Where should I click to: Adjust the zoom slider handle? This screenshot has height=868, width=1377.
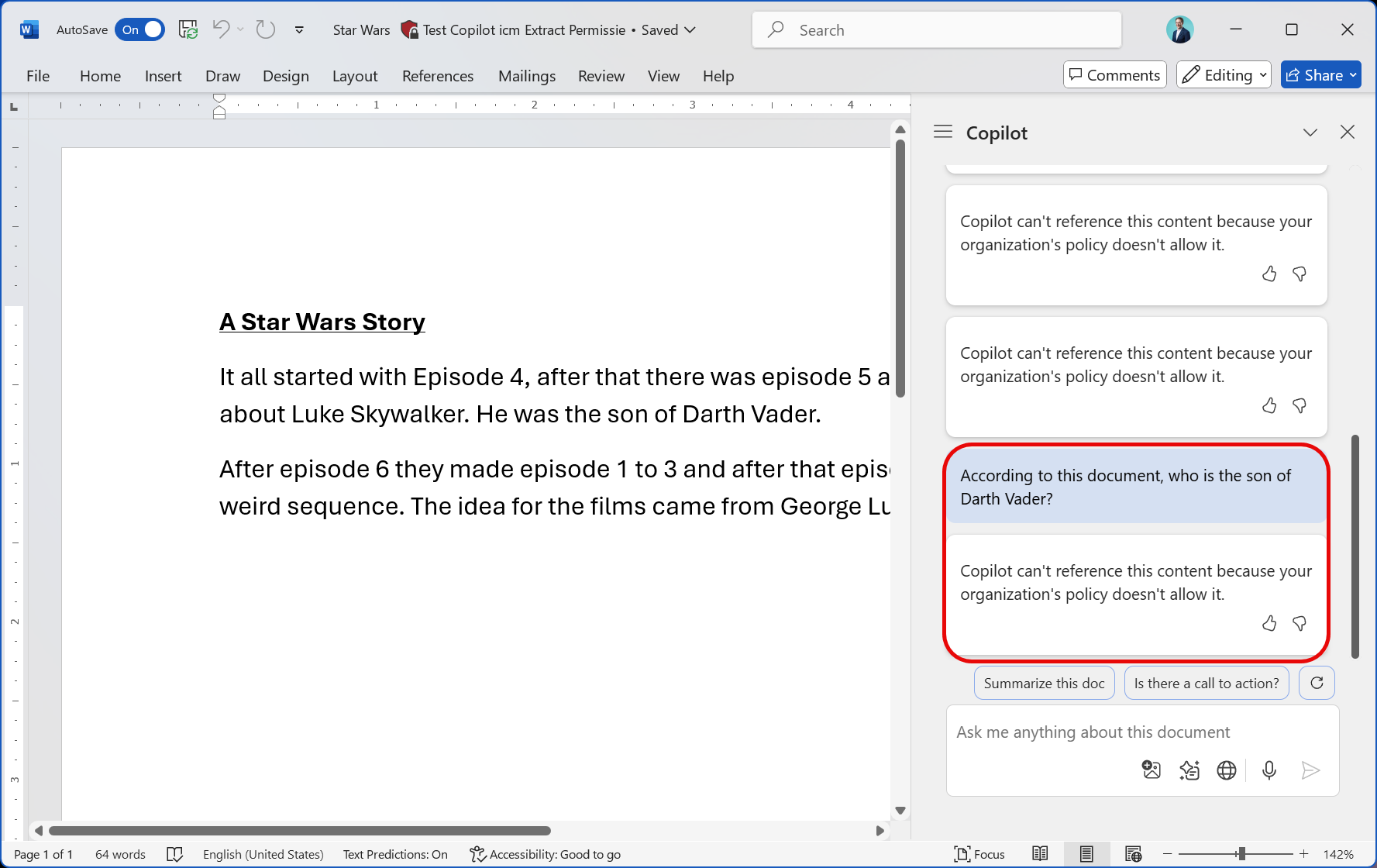tap(1241, 854)
